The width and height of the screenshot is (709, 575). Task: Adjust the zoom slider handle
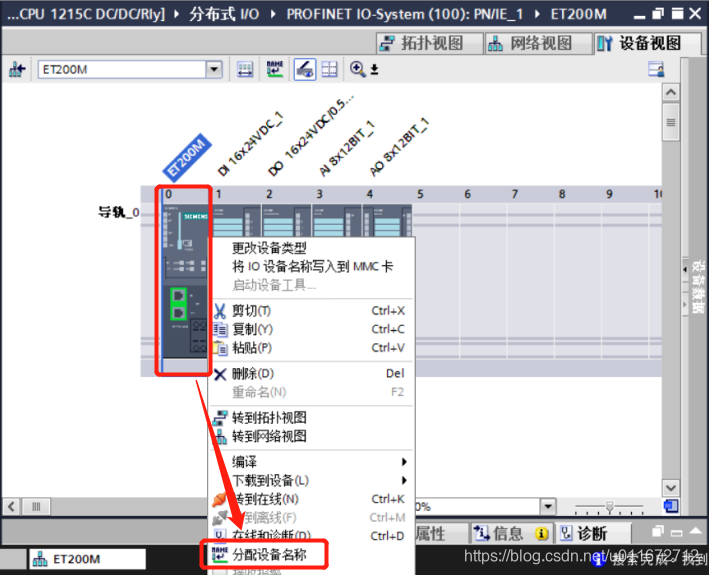[610, 507]
